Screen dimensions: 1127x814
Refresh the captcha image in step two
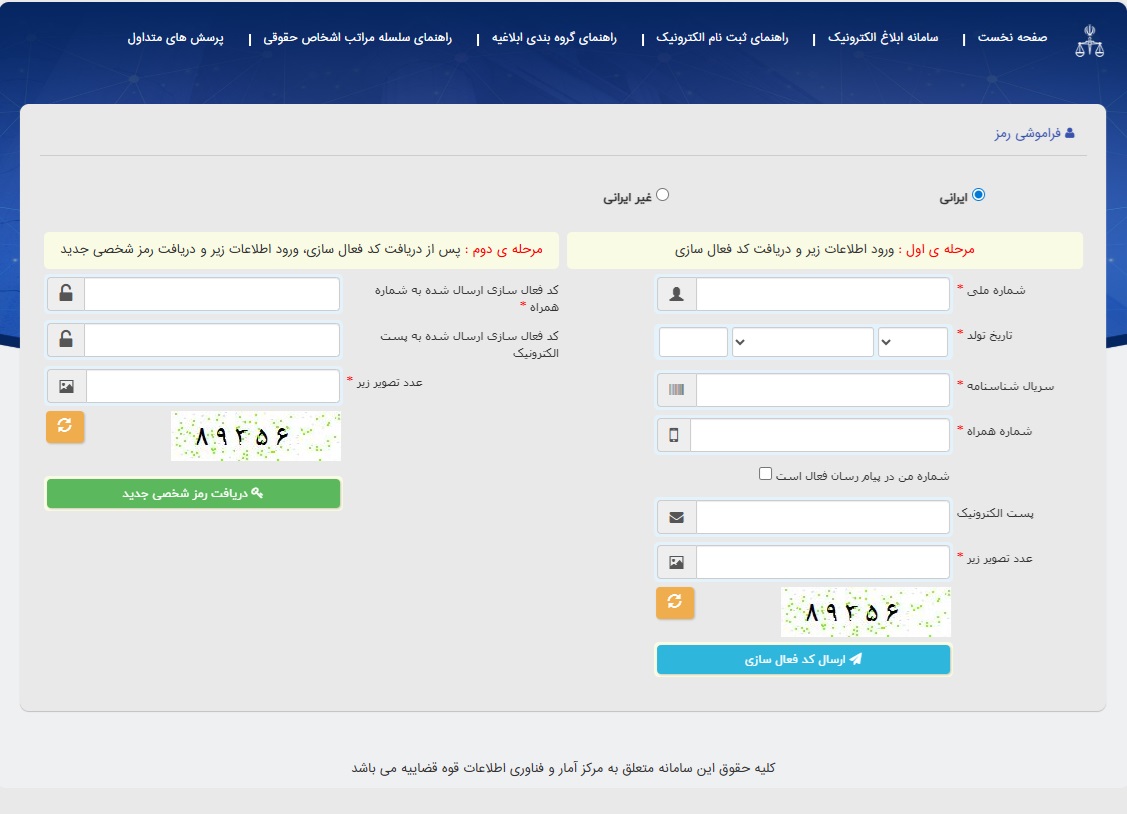coord(65,427)
